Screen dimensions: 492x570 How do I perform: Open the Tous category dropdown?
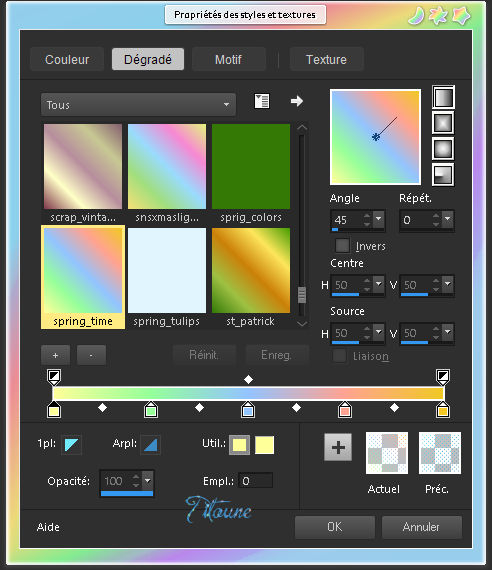(x=139, y=105)
